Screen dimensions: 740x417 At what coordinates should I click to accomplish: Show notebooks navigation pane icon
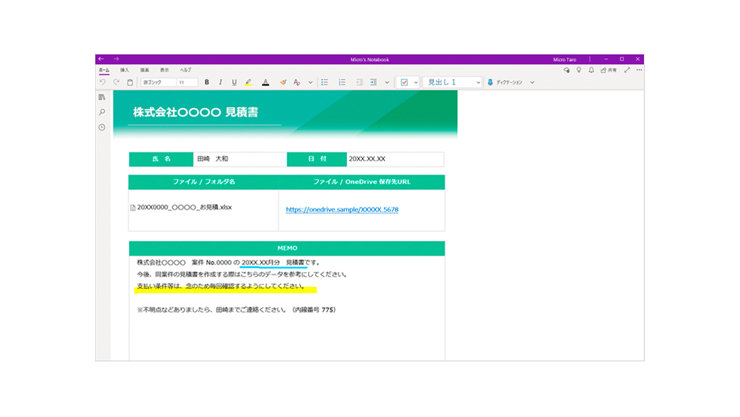point(102,97)
